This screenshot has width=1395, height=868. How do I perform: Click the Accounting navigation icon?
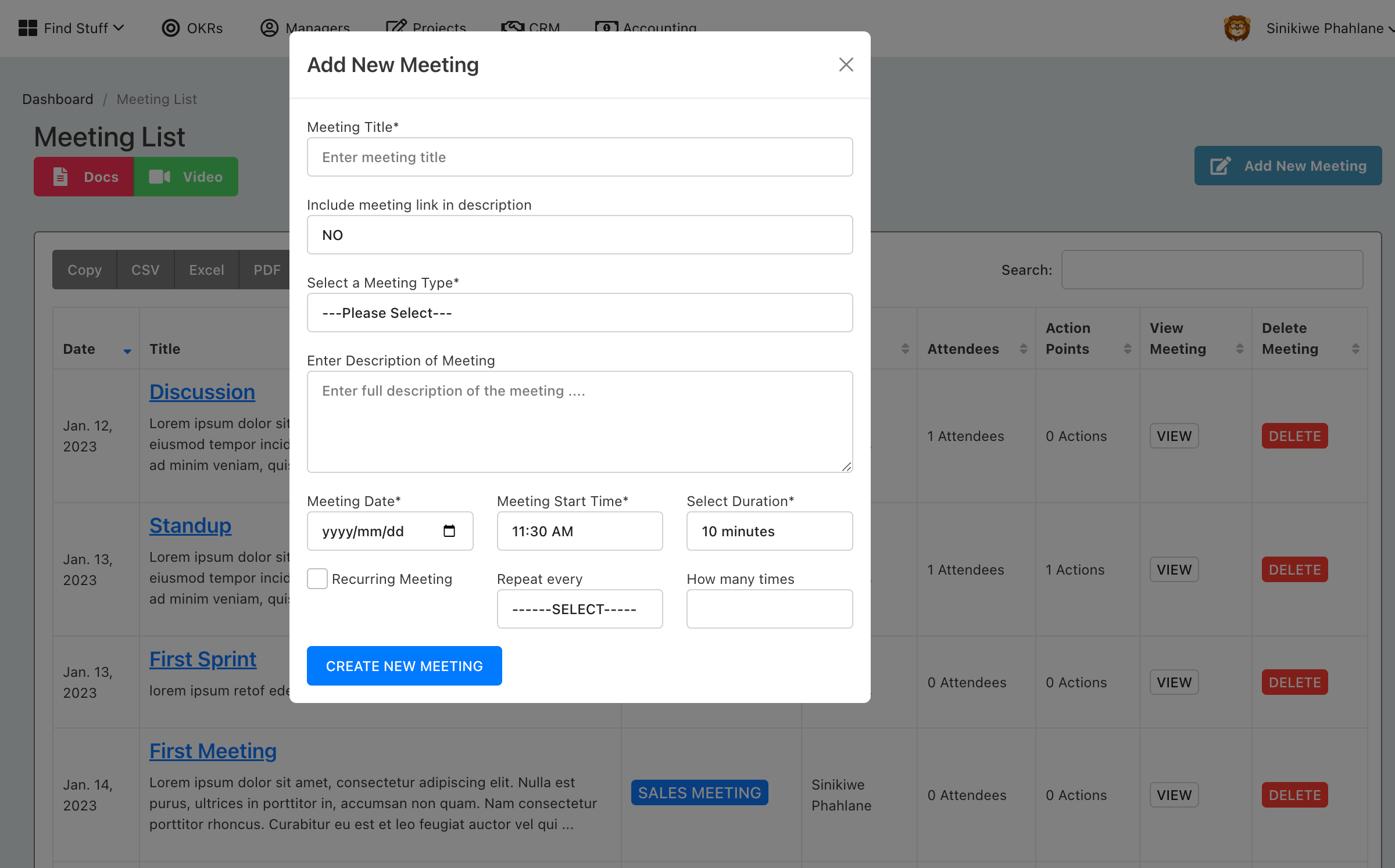tap(606, 27)
